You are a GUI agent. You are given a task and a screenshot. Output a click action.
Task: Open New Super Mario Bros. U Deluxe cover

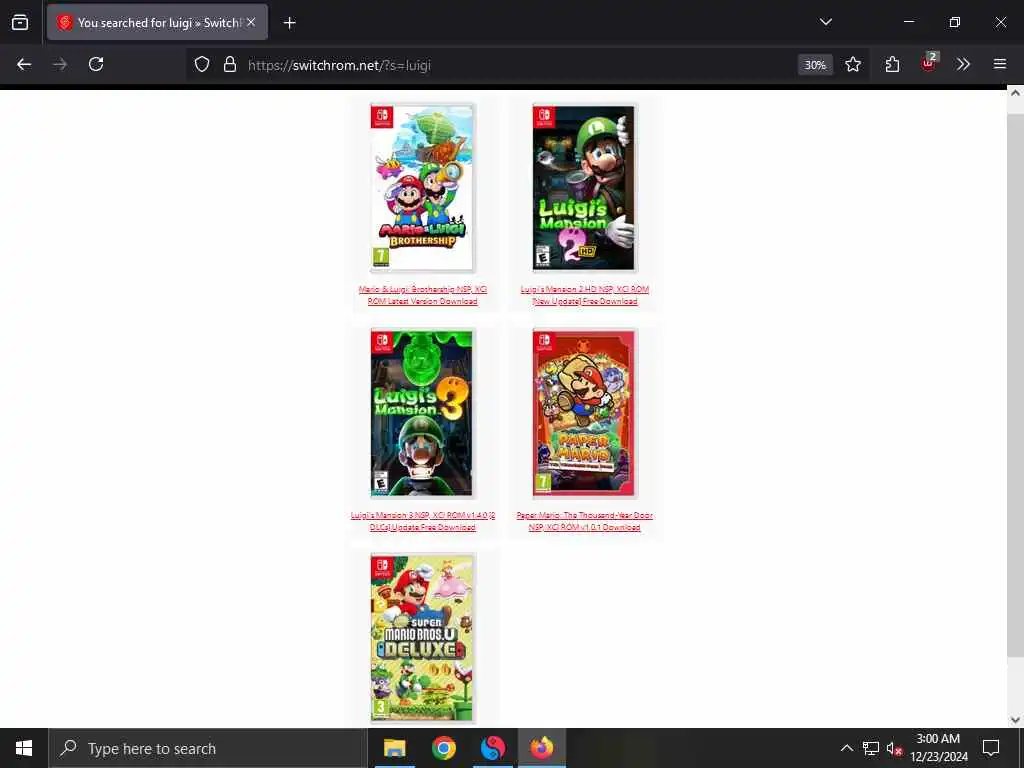pos(423,639)
